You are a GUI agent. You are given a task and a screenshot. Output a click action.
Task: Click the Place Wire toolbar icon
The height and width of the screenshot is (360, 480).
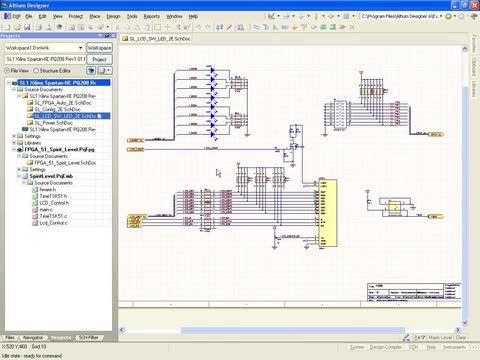tap(256, 27)
